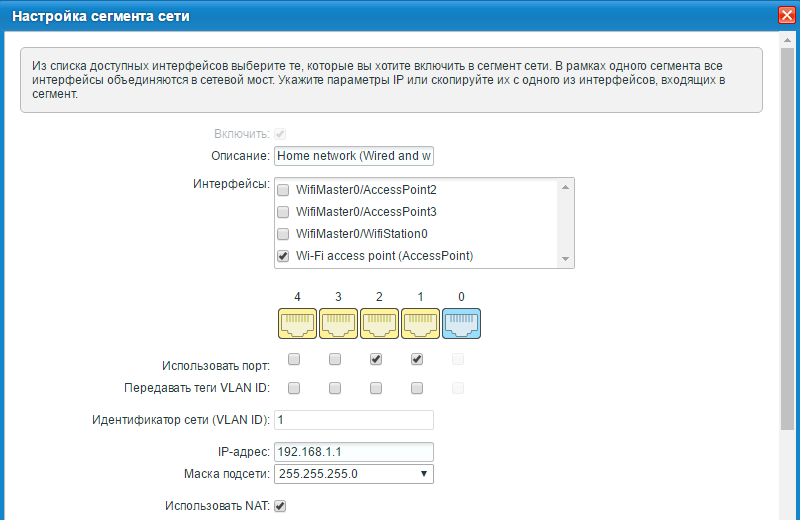Click the yellow Ethernet port 4 icon
The image size is (800, 520).
click(294, 324)
